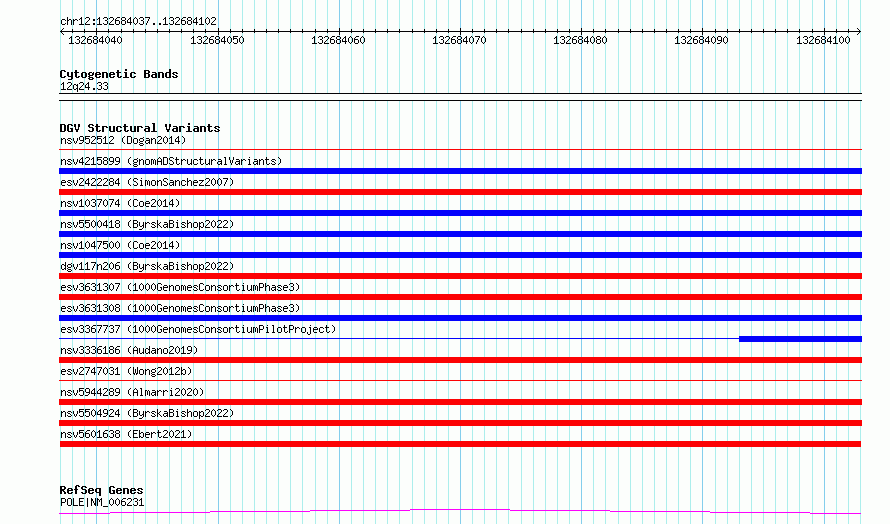Click the red bar for esv3631307
This screenshot has width=890, height=524.
(460, 297)
